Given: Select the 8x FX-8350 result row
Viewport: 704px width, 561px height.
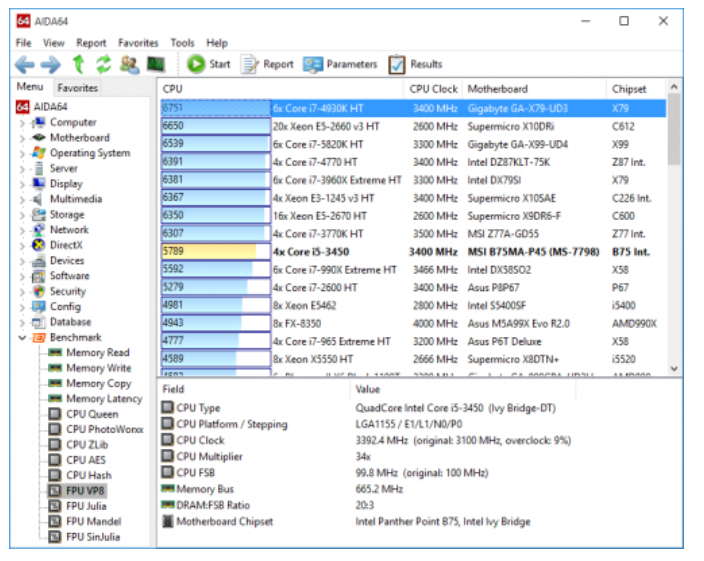Looking at the screenshot, I should pyautogui.click(x=413, y=324).
